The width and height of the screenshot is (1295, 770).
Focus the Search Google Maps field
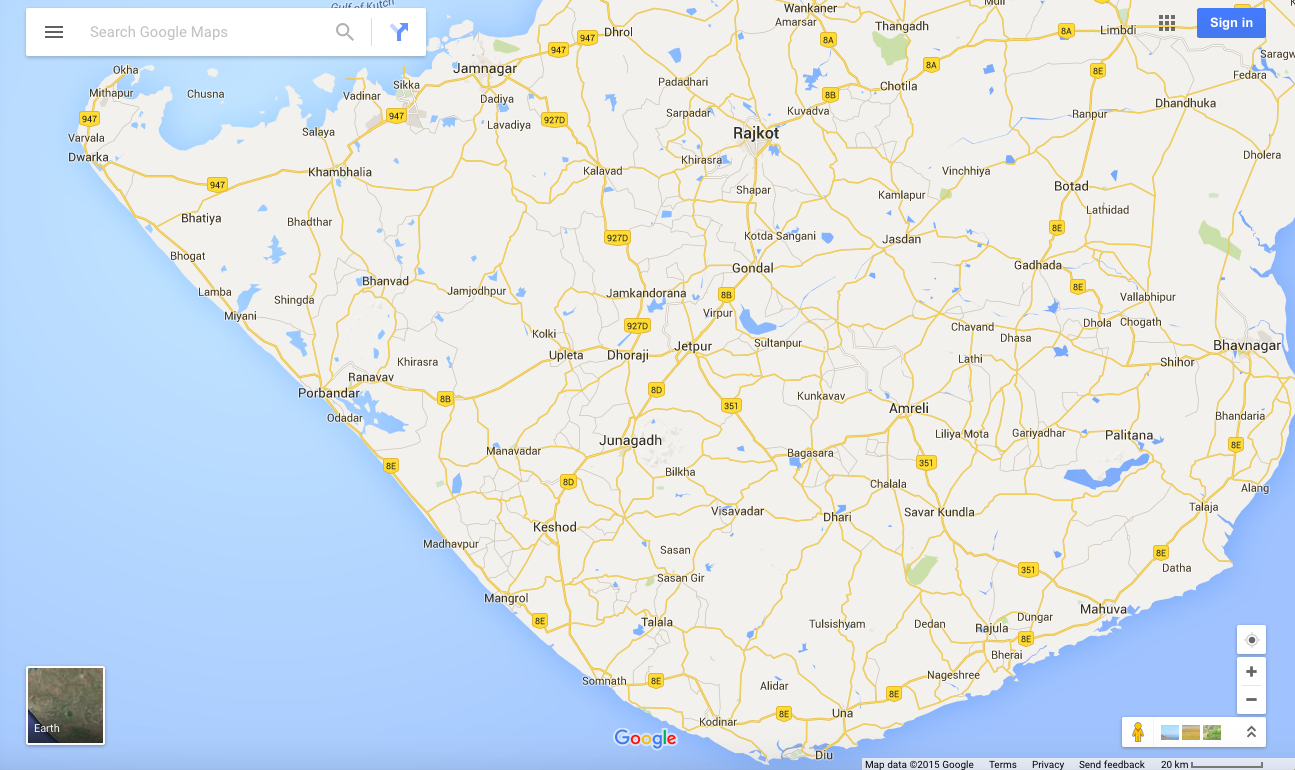(x=205, y=32)
